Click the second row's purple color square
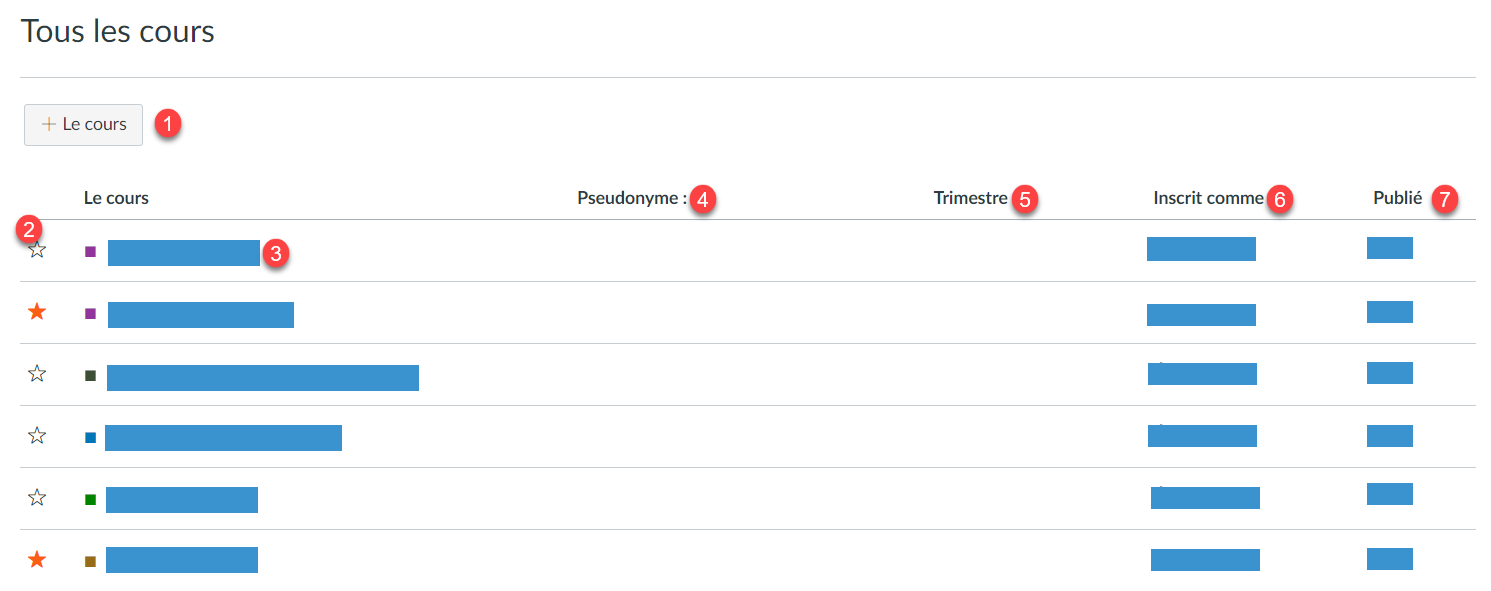The image size is (1491, 591). [90, 314]
